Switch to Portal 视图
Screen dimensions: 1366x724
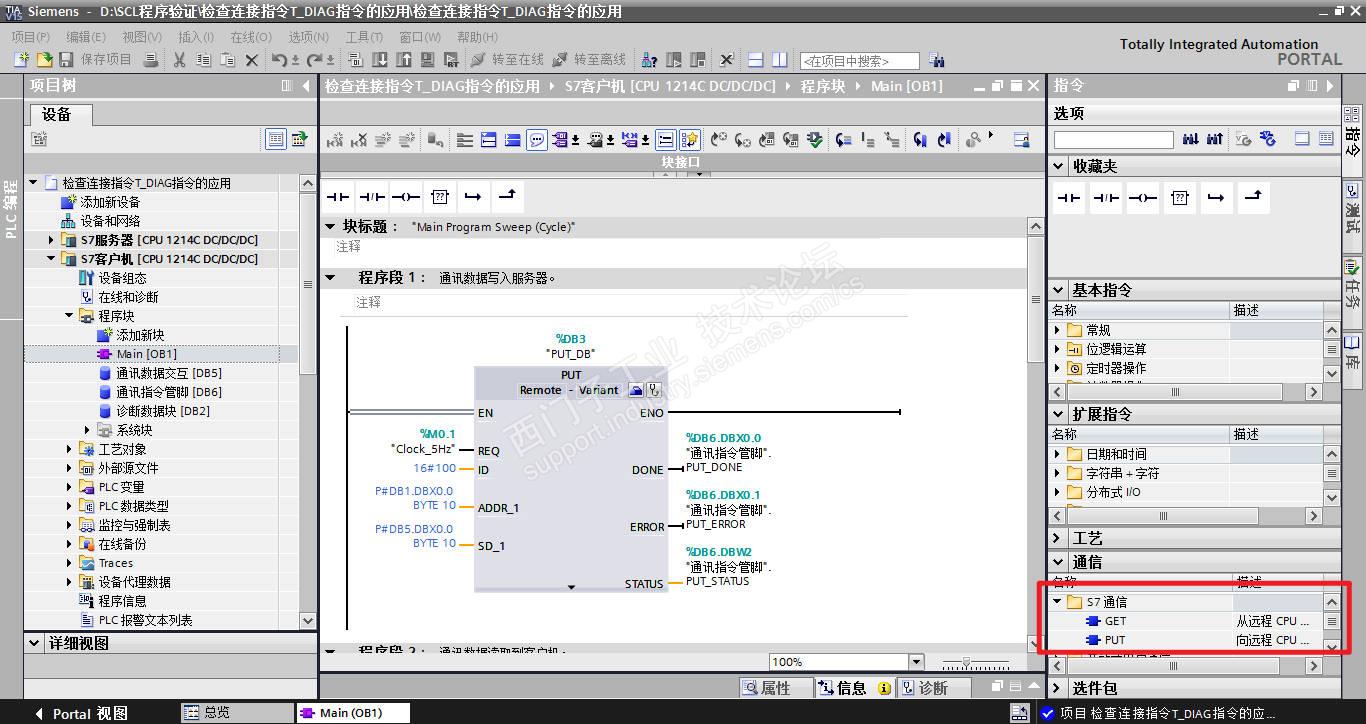click(x=82, y=713)
